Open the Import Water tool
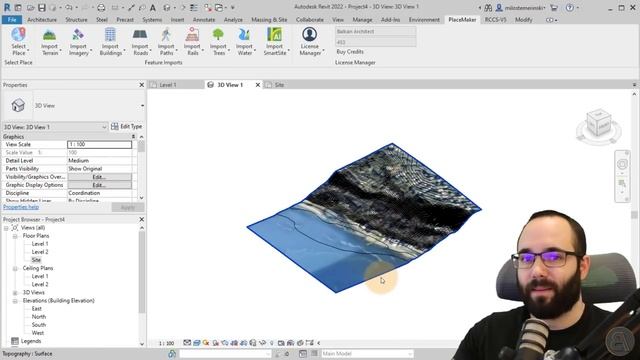 click(x=244, y=42)
